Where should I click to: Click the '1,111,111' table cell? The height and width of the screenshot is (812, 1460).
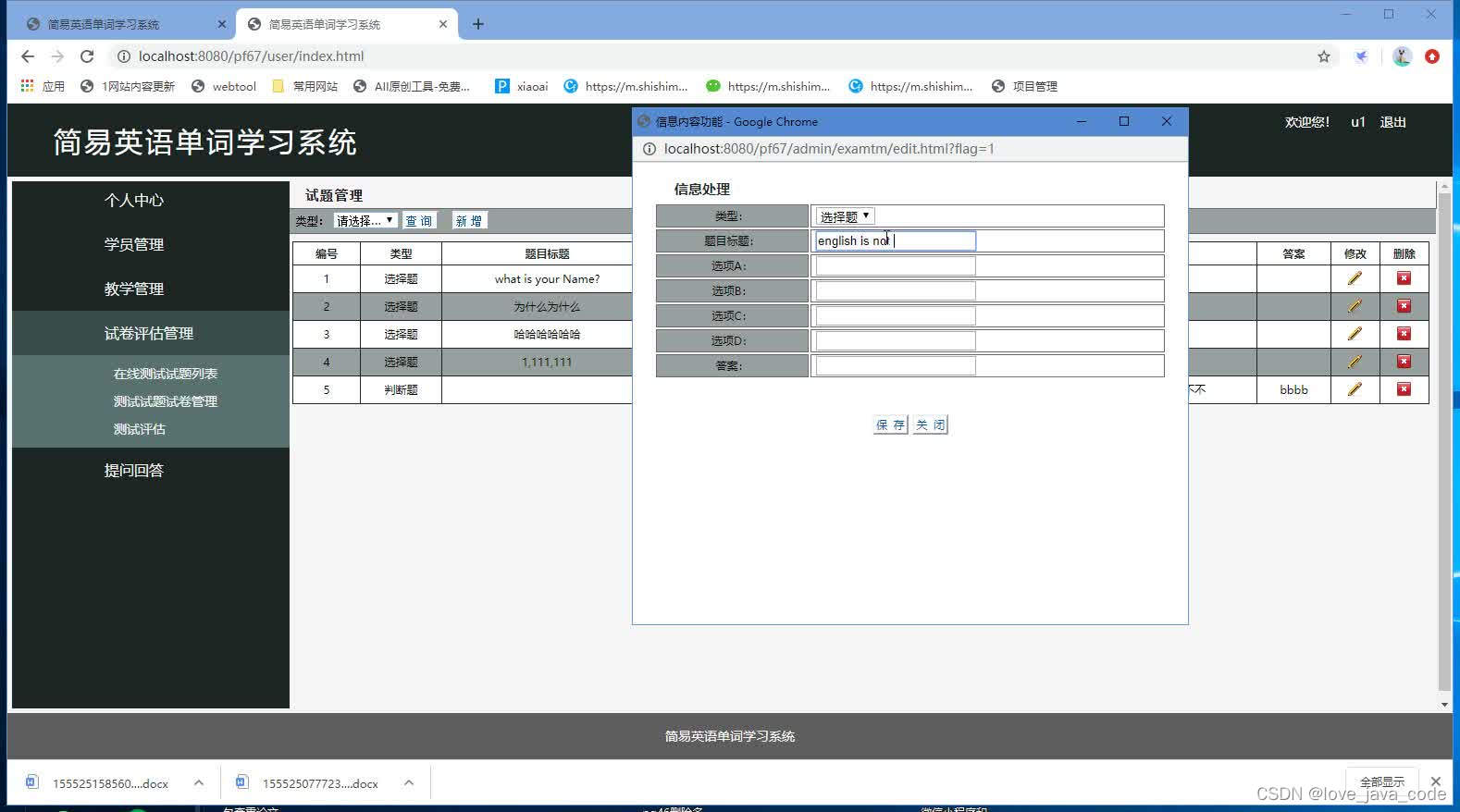[x=547, y=362]
